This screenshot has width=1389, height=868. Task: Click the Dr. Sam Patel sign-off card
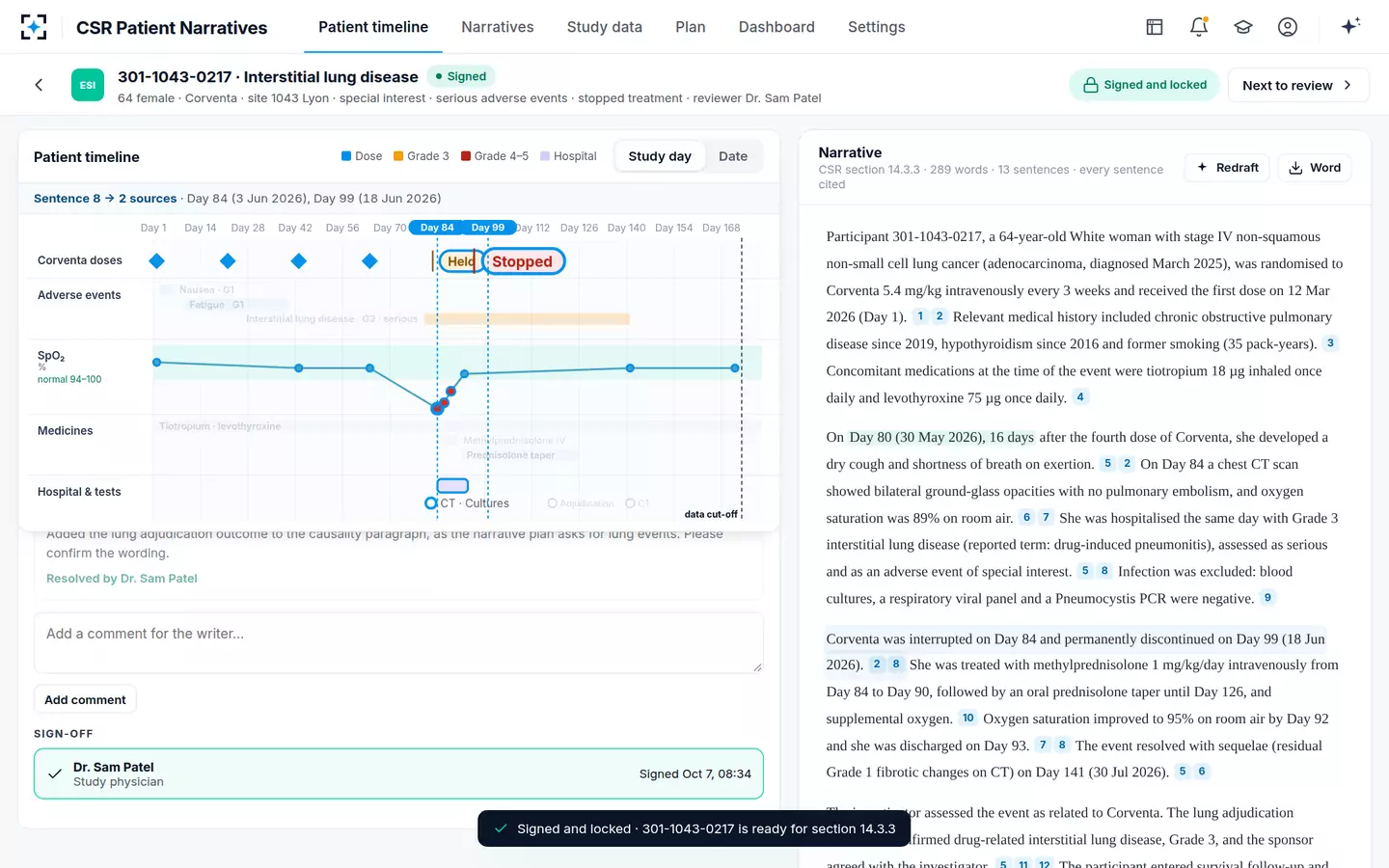398,773
